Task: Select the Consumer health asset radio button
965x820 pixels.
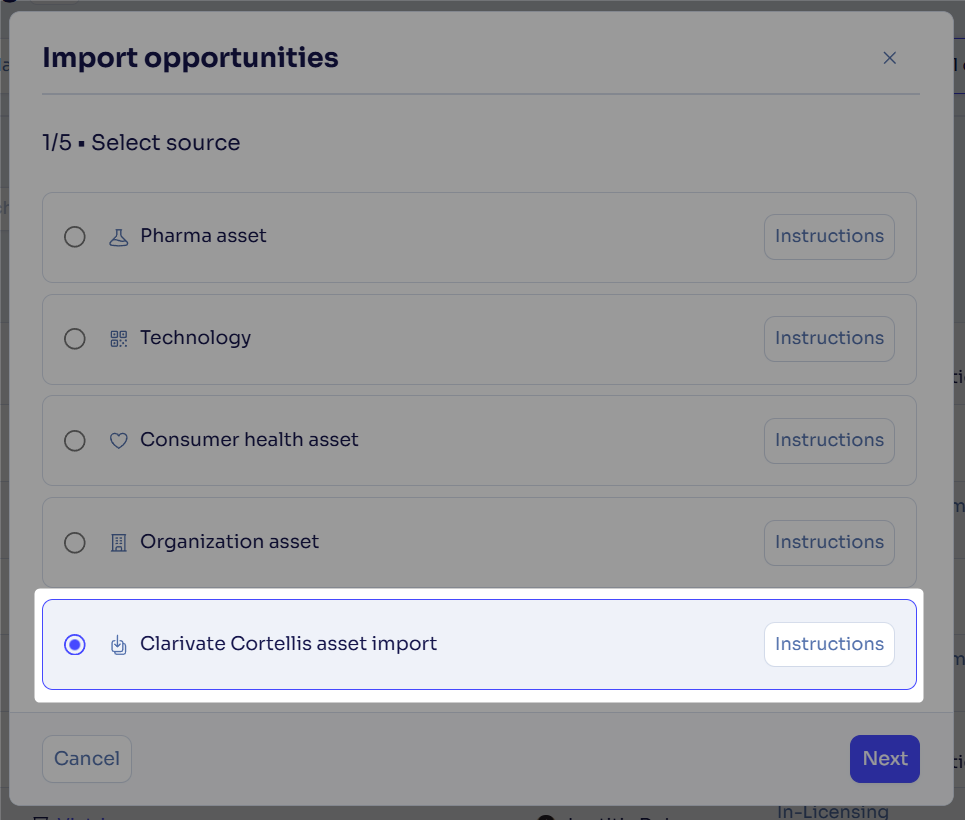Action: pos(74,441)
